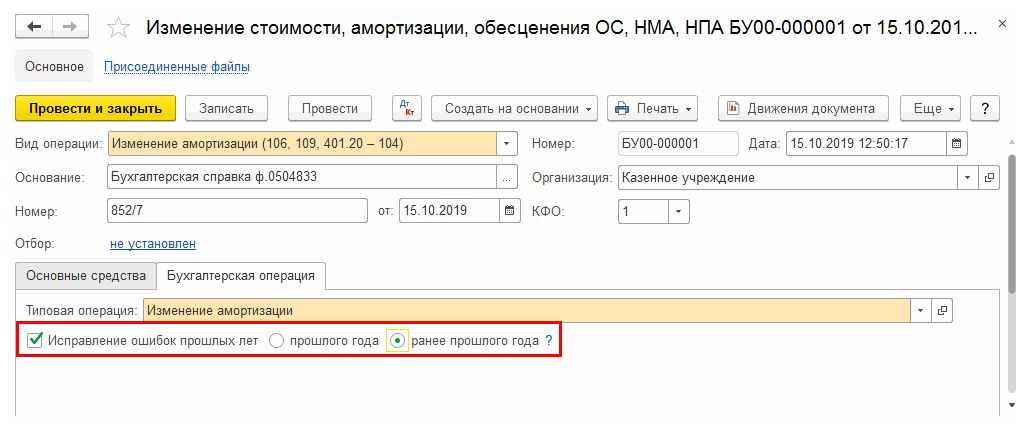This screenshot has width=1023, height=431.
Task: Select the 'прошлого года' radio option
Action: point(277,340)
